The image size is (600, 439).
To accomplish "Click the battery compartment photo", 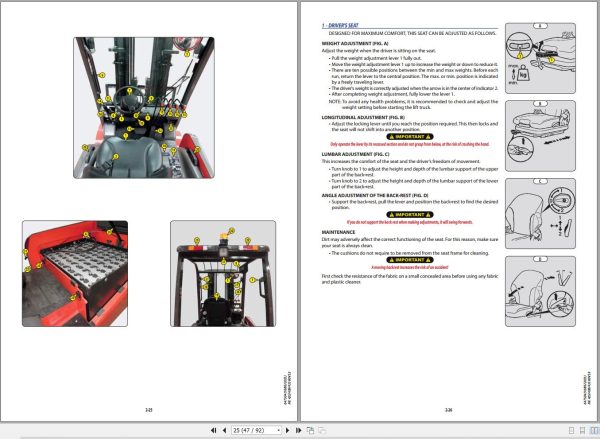I will click(75, 273).
